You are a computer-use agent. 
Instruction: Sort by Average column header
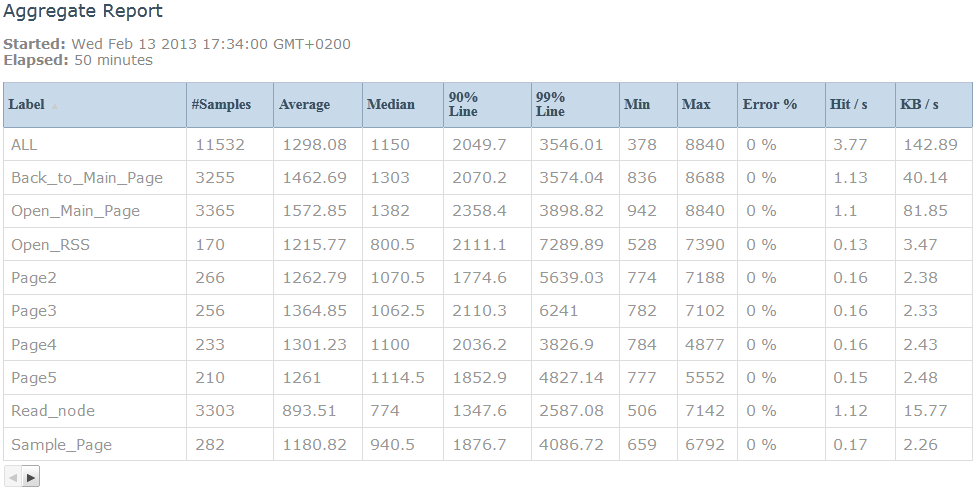317,105
